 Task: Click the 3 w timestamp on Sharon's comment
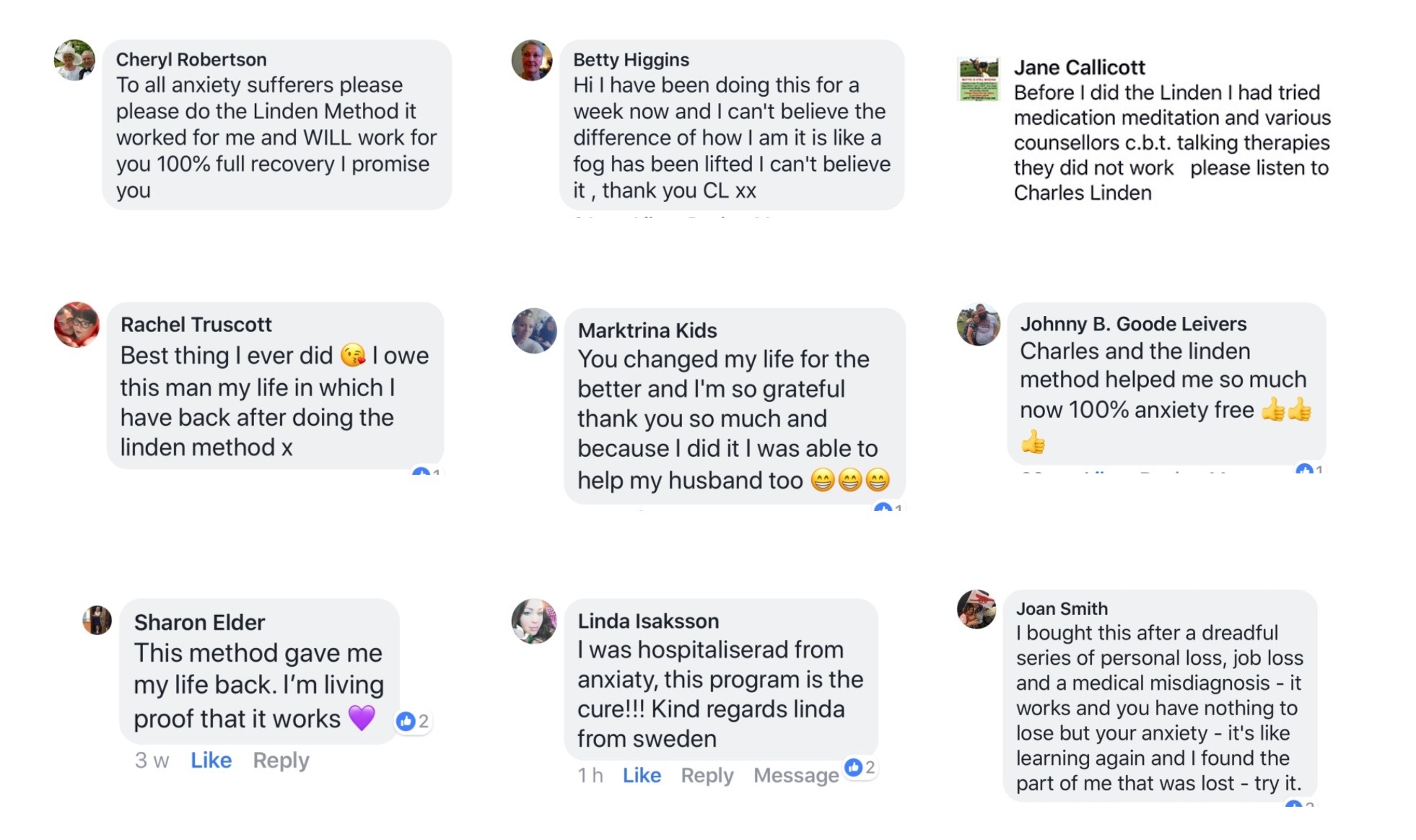click(152, 761)
